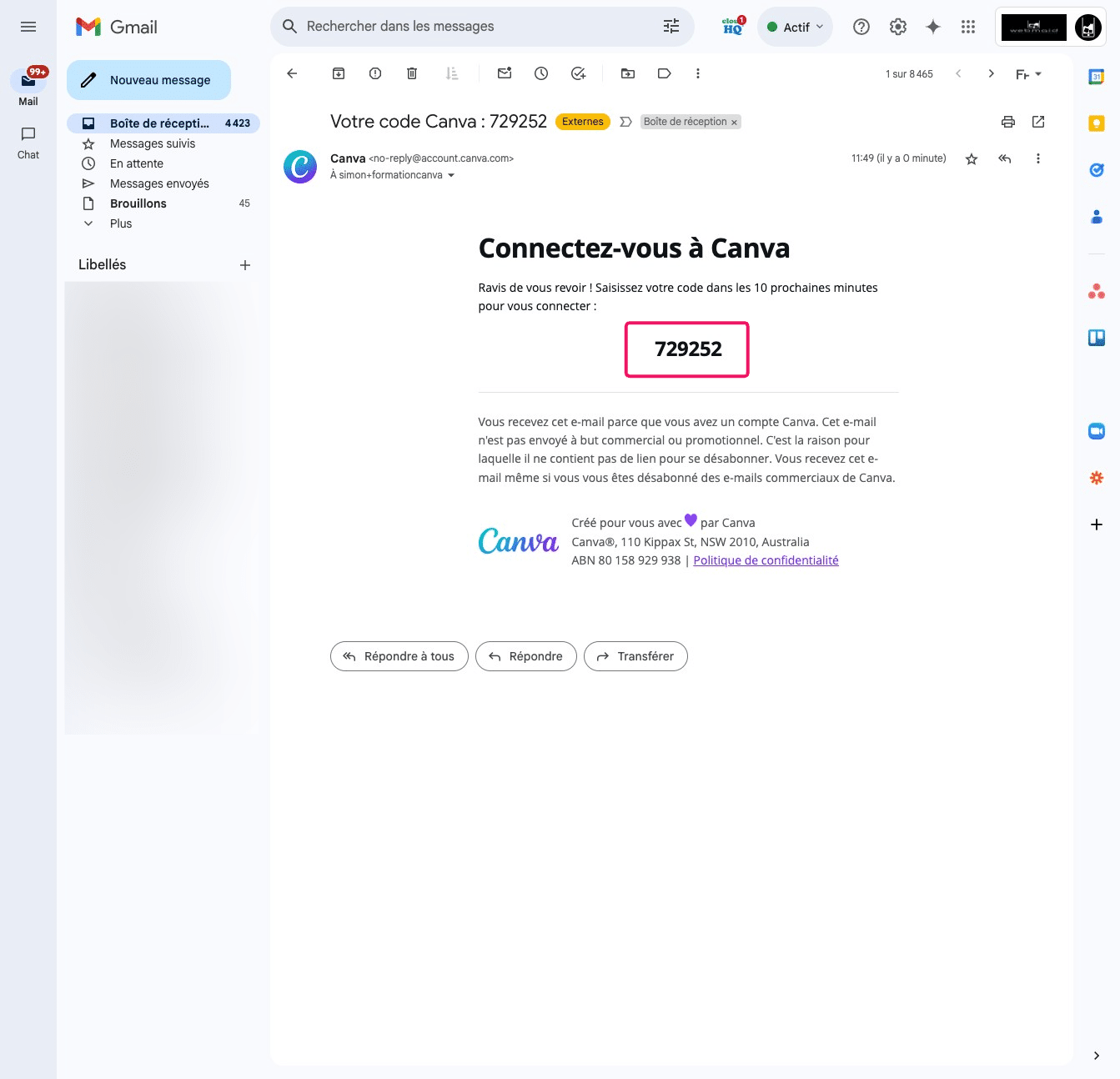Open Google Keep in the side panel
1120x1079 pixels.
(1097, 123)
